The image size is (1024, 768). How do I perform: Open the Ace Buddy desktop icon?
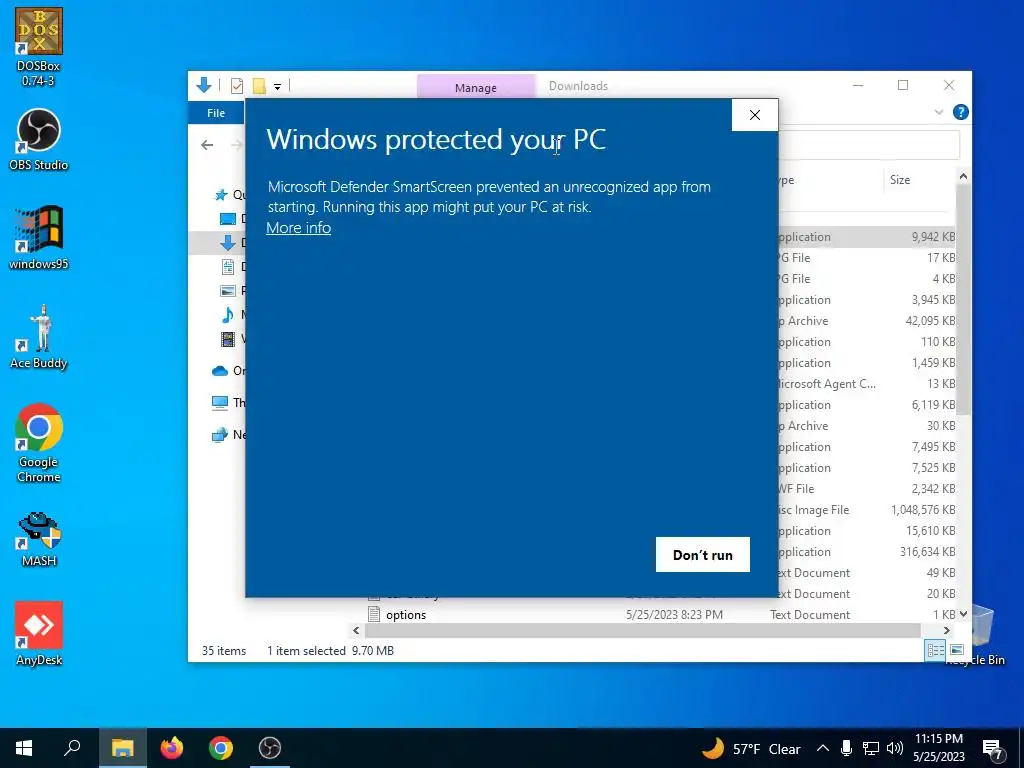coord(38,337)
